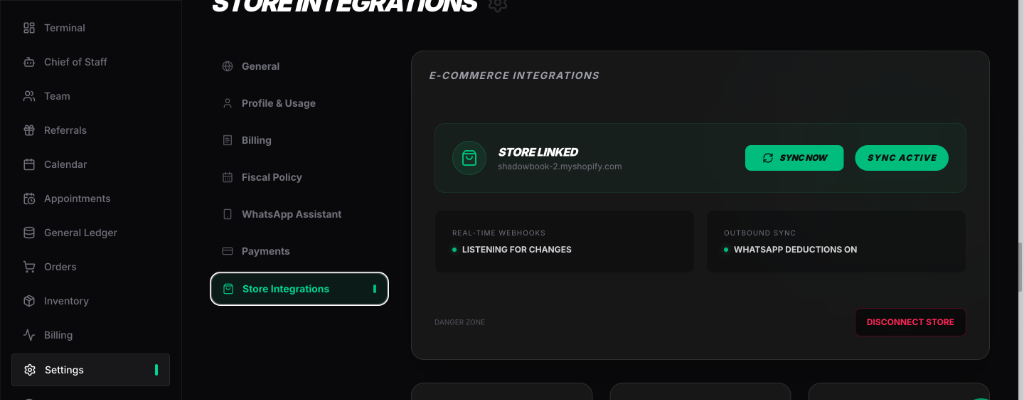Click the gear icon beside Store Integrations heading
The image size is (1024, 400).
[498, 4]
